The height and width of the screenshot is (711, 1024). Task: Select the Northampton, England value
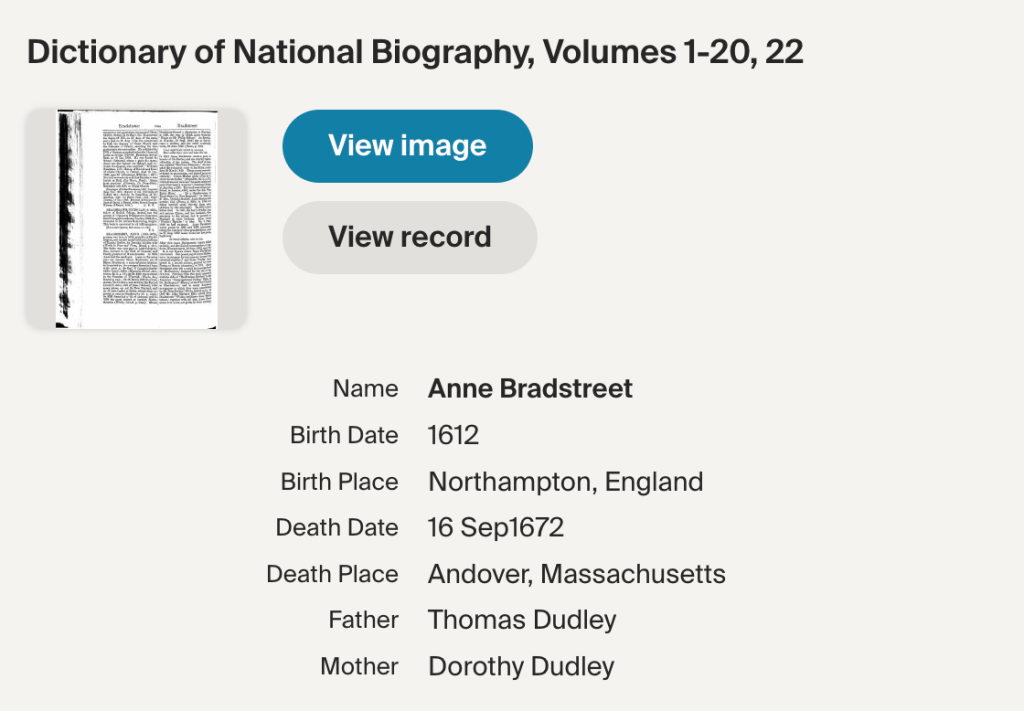click(x=565, y=482)
